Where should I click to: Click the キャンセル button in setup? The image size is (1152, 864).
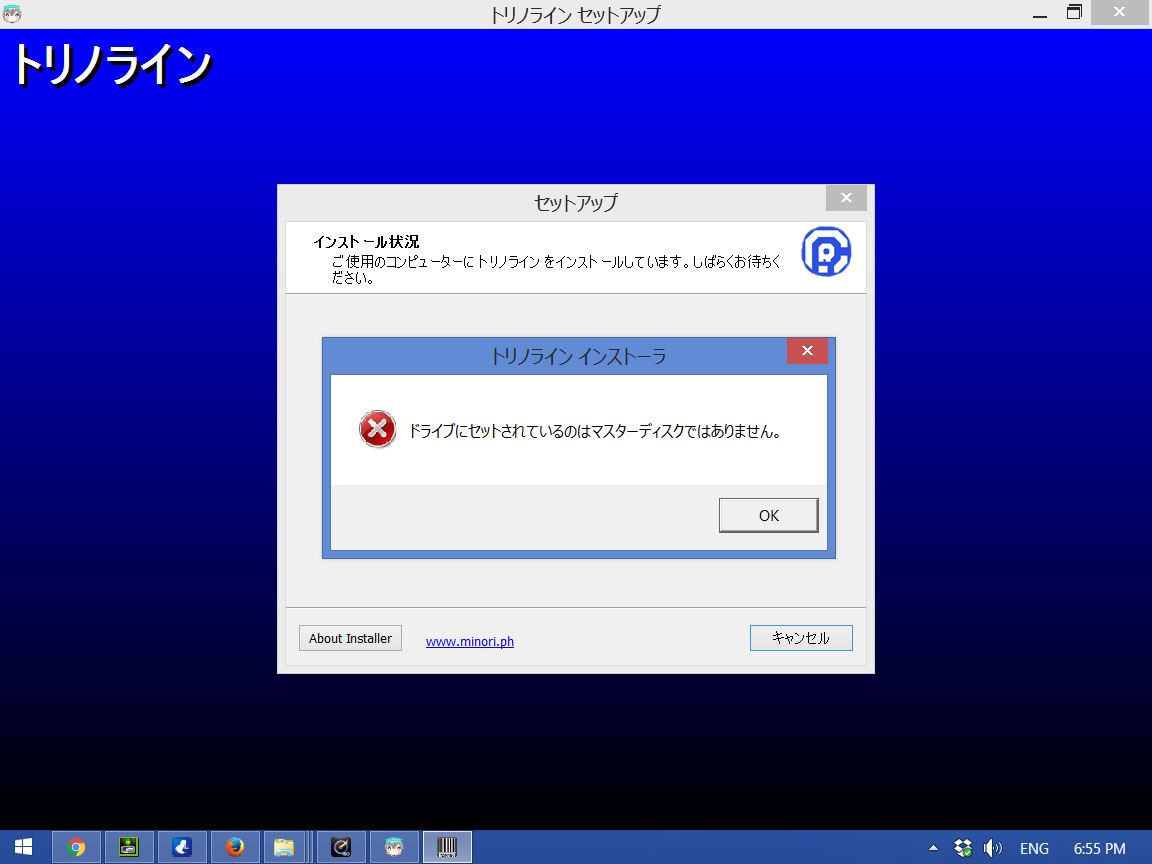click(x=801, y=638)
